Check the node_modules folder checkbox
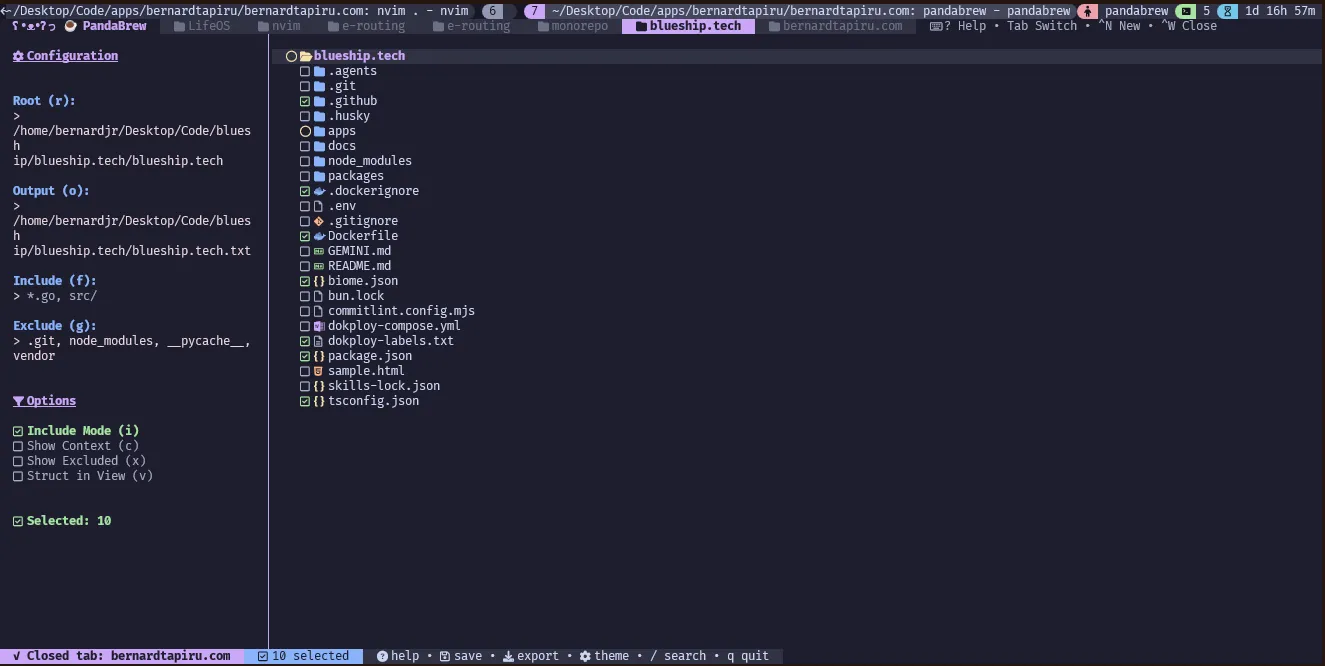 pos(305,160)
